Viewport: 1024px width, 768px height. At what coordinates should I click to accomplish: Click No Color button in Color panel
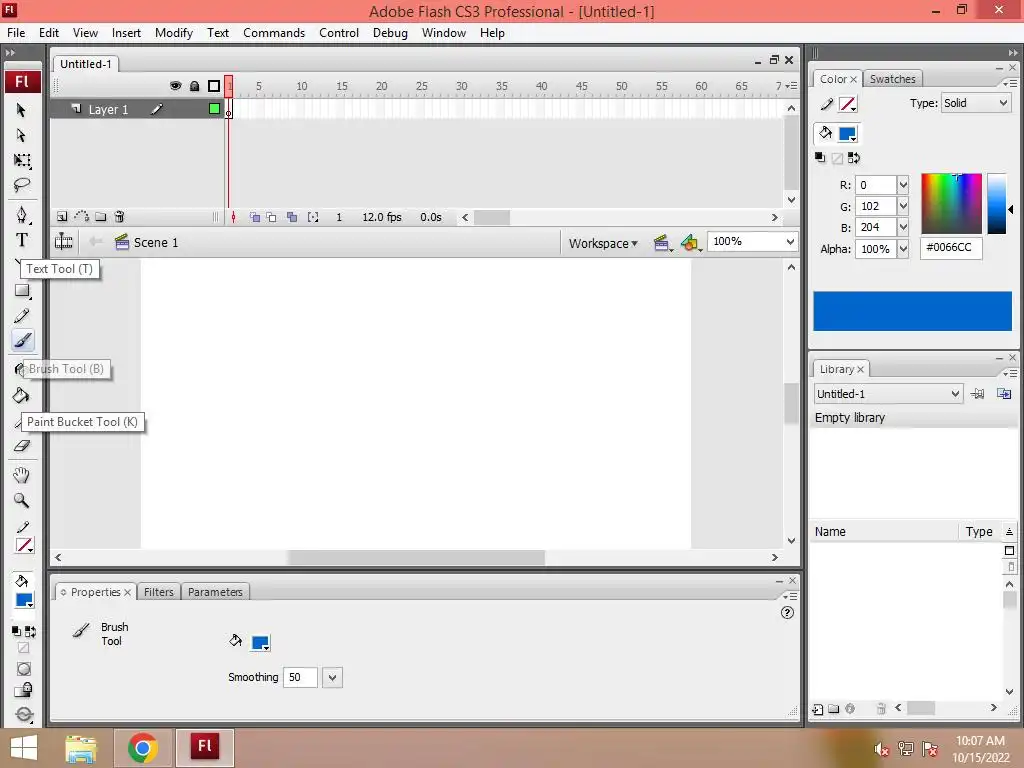click(837, 158)
